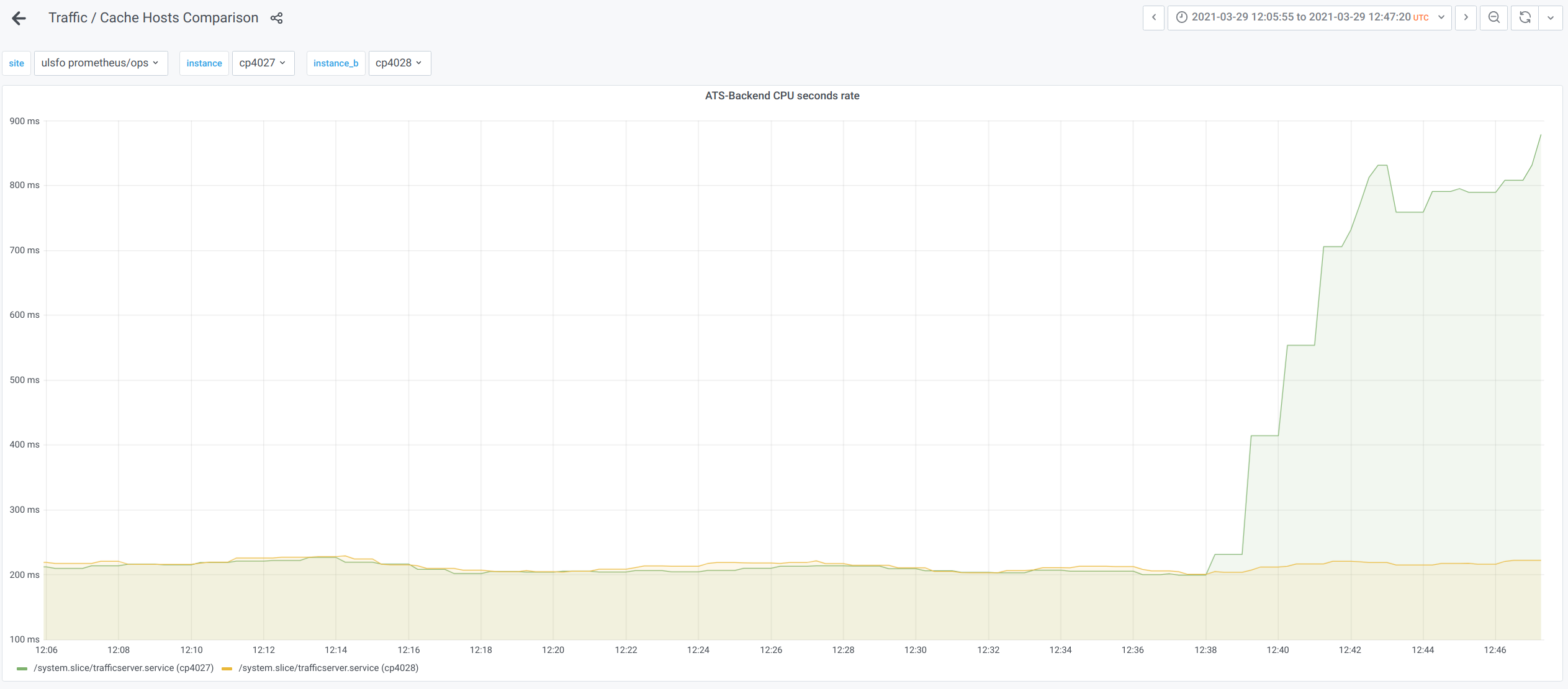The width and height of the screenshot is (1568, 689).
Task: Zoom out the time range
Action: 1494,17
